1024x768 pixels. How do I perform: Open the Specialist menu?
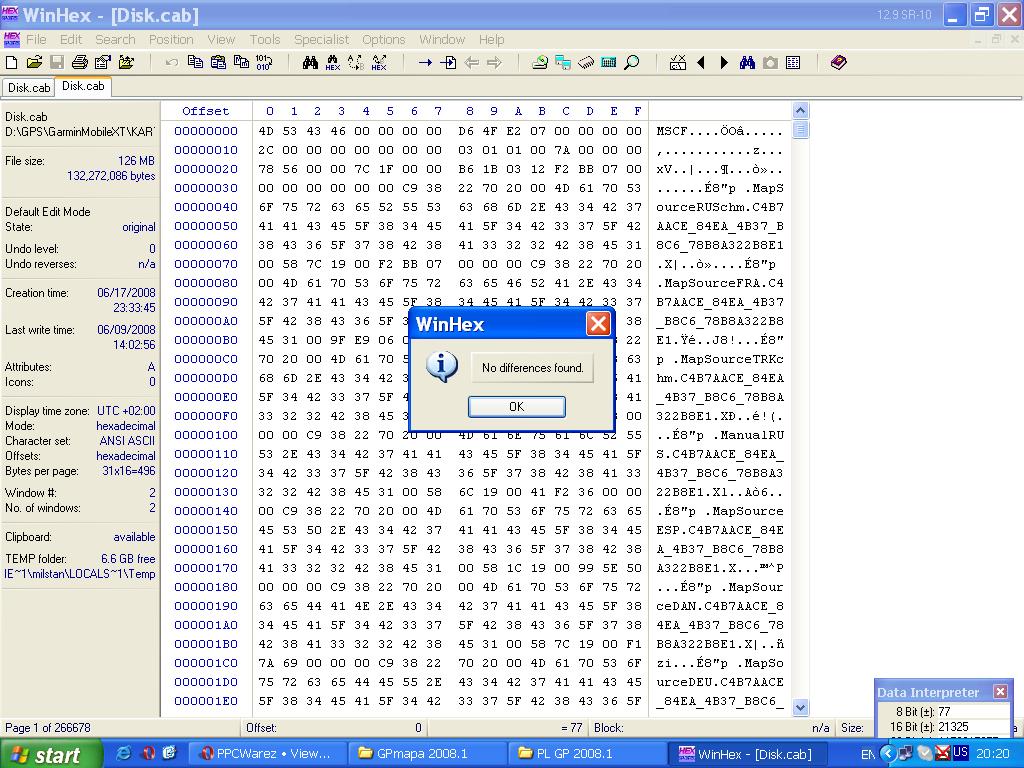tap(321, 40)
